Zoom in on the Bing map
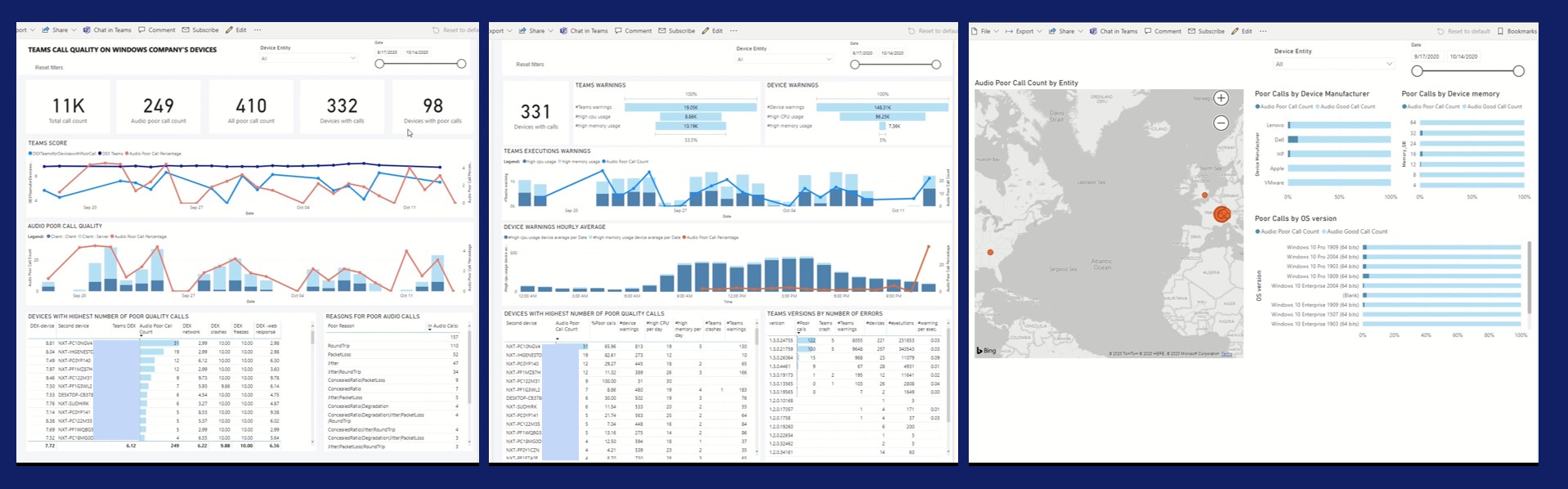 pyautogui.click(x=1221, y=98)
